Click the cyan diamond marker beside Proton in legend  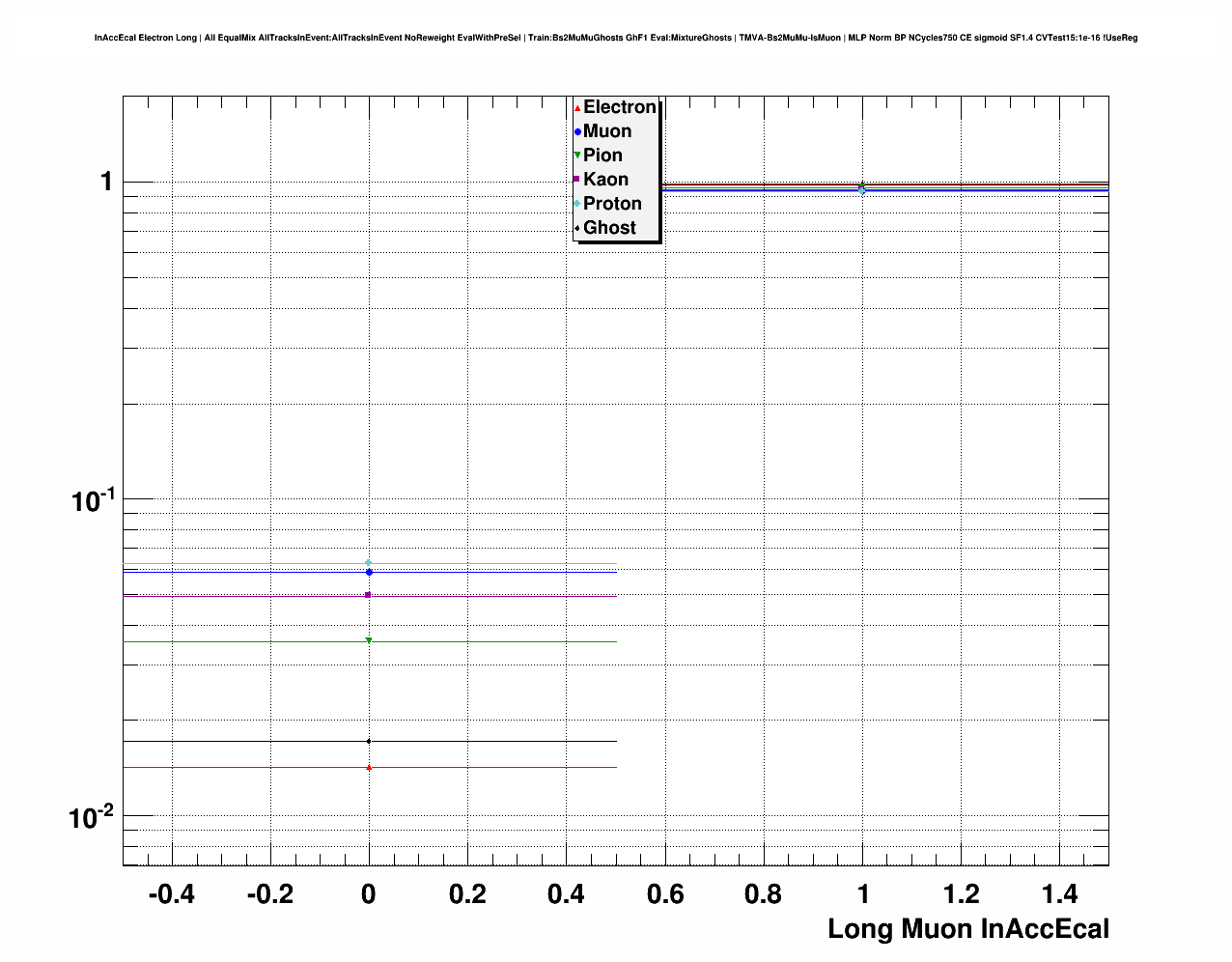pyautogui.click(x=577, y=204)
